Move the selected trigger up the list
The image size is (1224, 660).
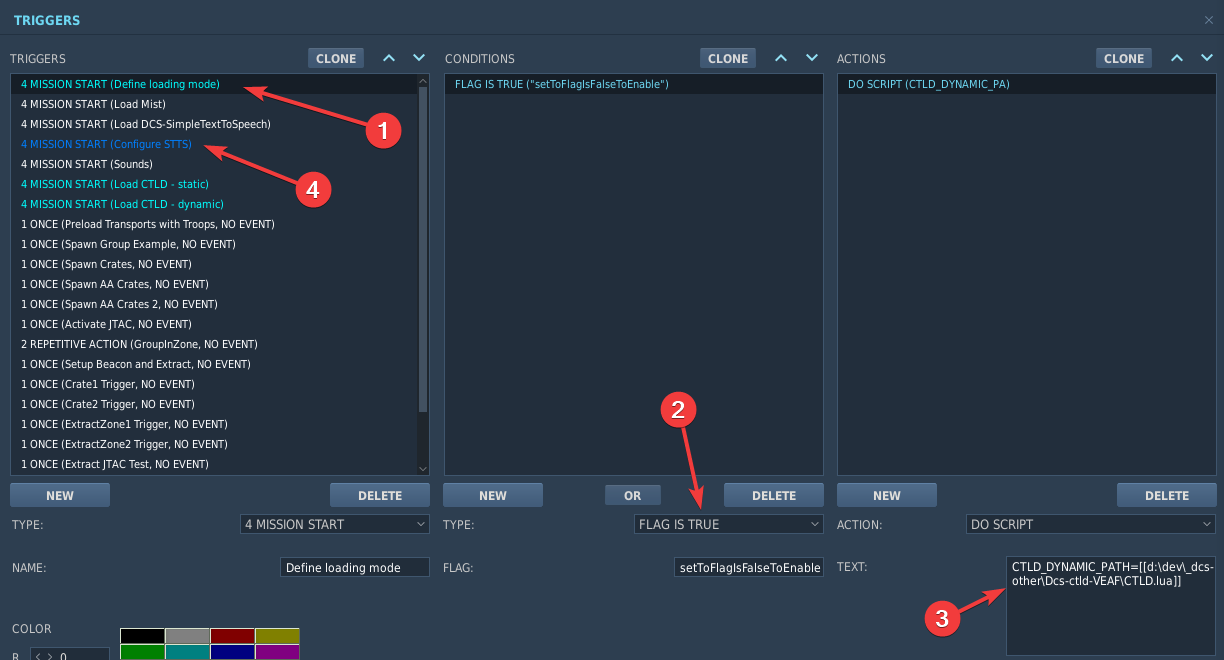[x=388, y=57]
